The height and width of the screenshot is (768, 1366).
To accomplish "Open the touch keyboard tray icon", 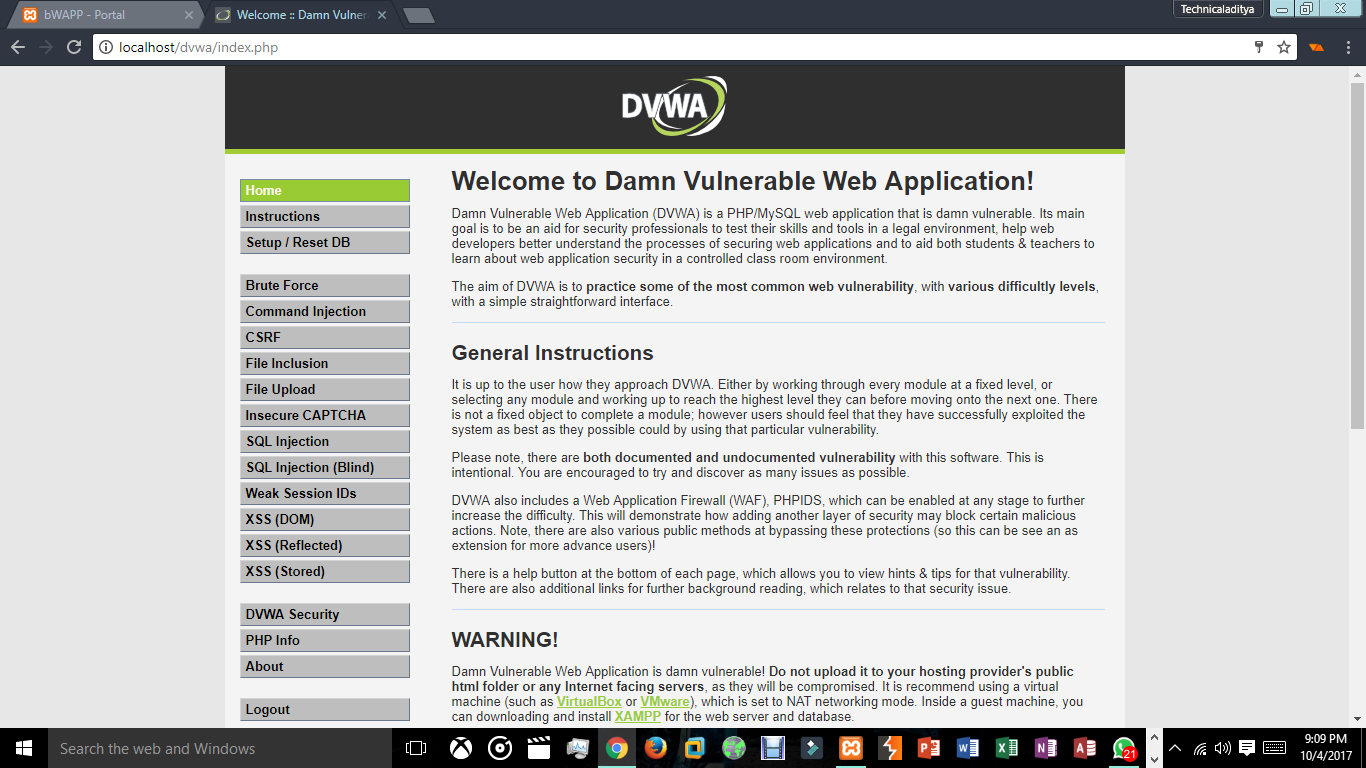I will pos(1274,748).
